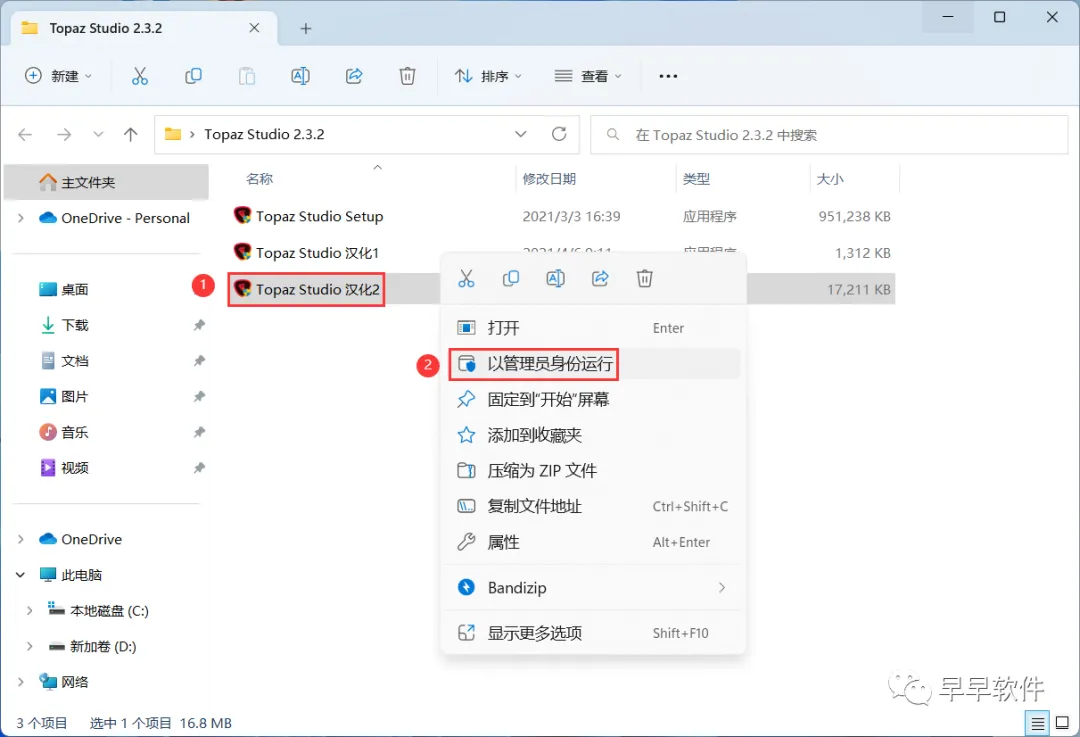Switch to large thumbnails view icon in the status bar

(1063, 723)
